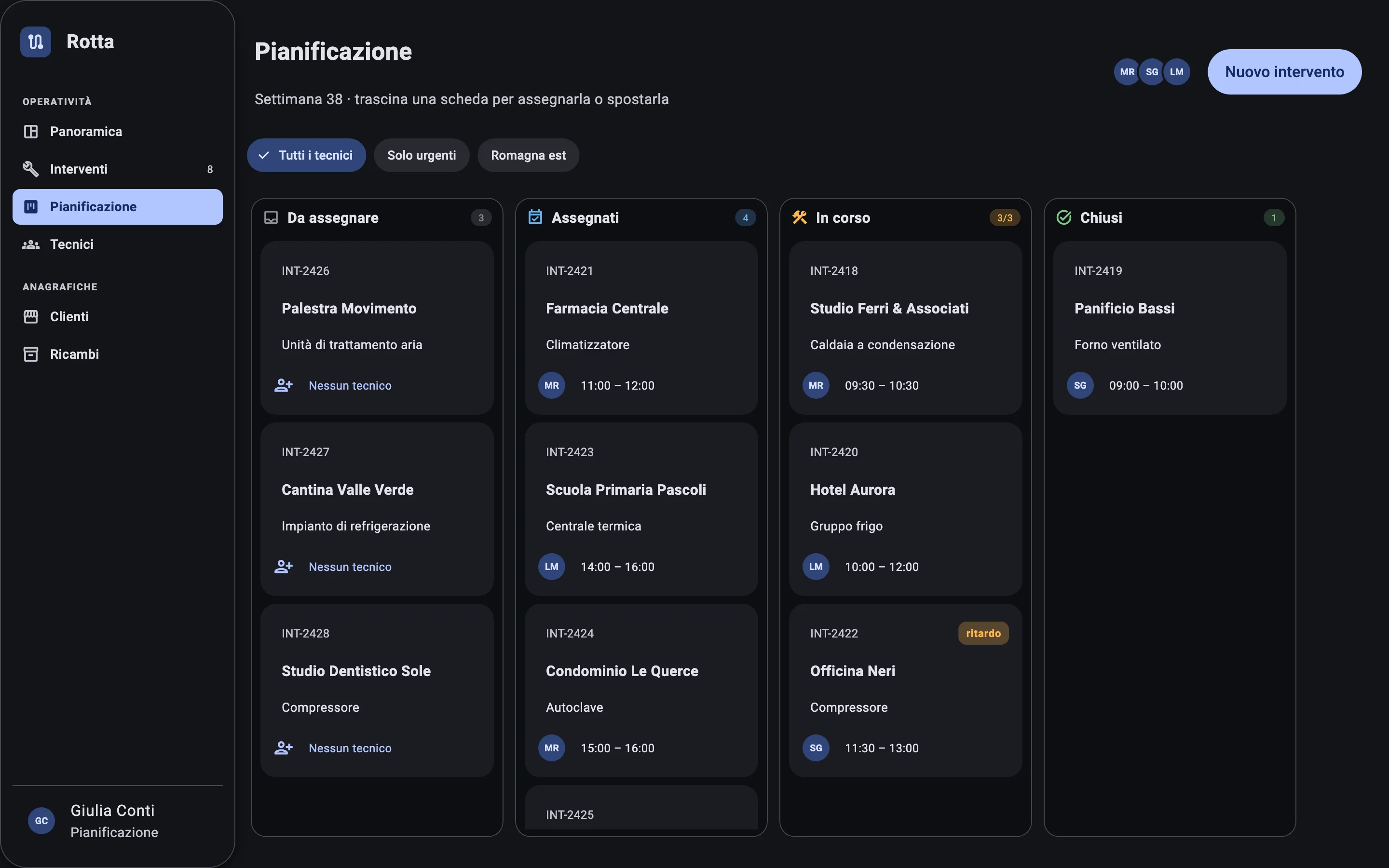This screenshot has width=1389, height=868.
Task: Enable the Solo urgenti filter chip
Action: (422, 155)
